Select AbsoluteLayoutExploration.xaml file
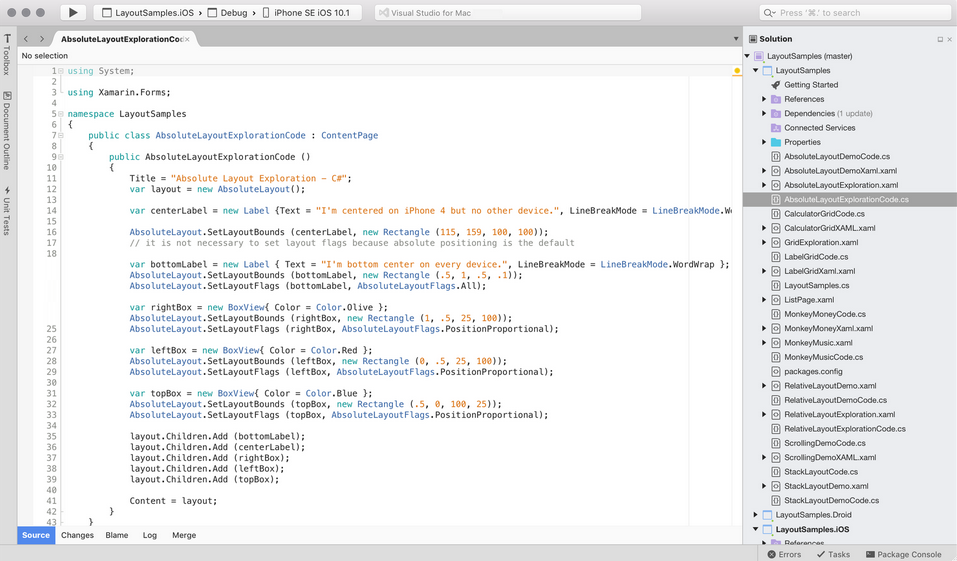 coord(841,185)
